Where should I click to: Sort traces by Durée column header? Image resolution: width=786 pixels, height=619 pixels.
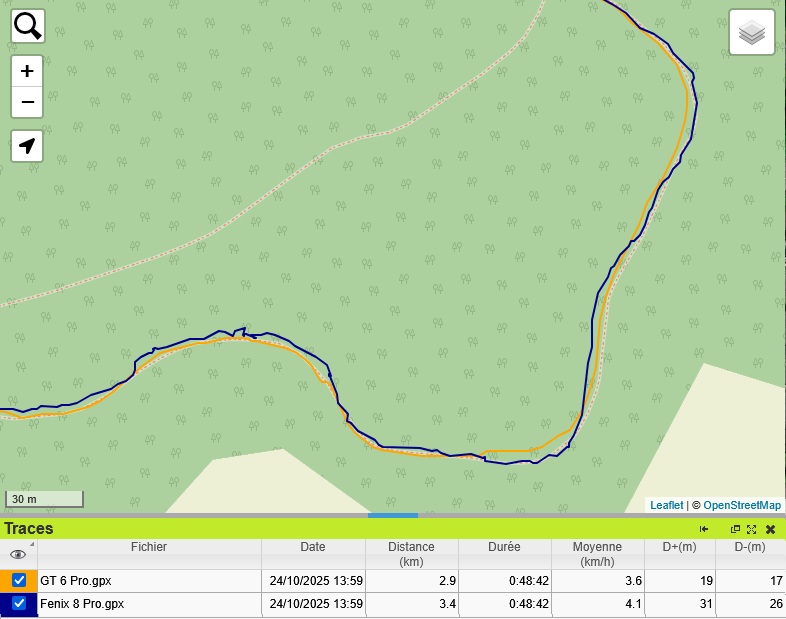(504, 547)
